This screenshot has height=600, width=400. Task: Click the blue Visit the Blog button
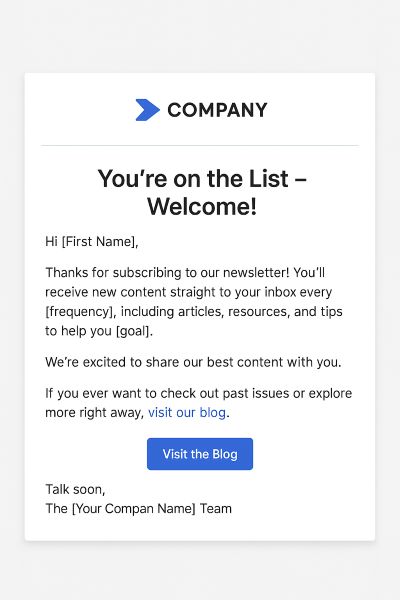click(x=200, y=454)
